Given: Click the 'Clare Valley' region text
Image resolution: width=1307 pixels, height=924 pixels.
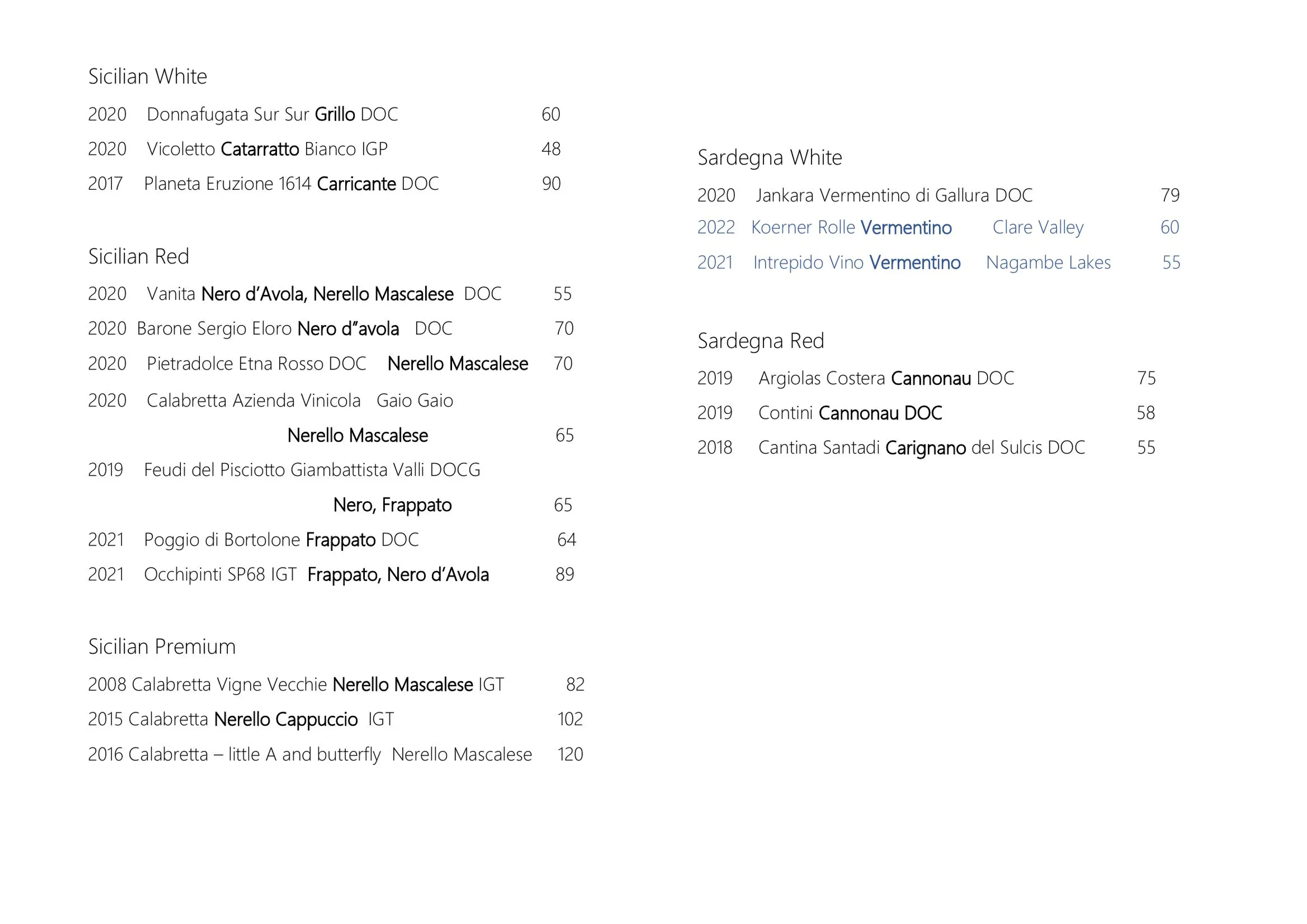Looking at the screenshot, I should (x=1038, y=228).
